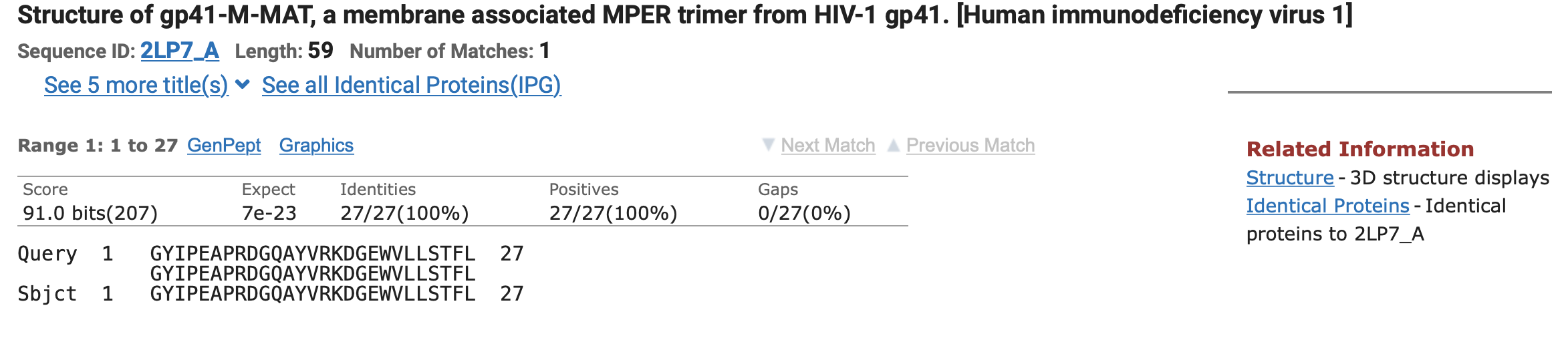Open the 2LP7_A sequence ID link

pos(179,51)
